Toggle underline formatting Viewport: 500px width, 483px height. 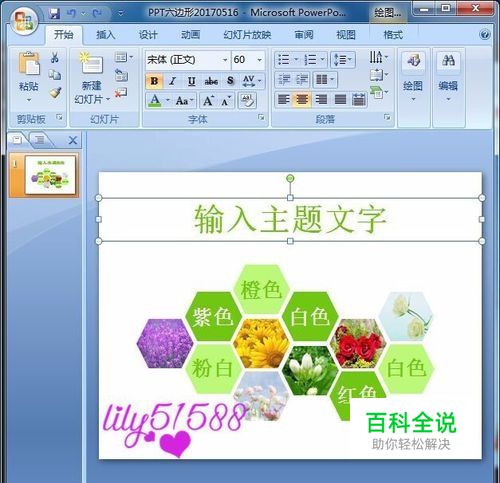coord(191,81)
